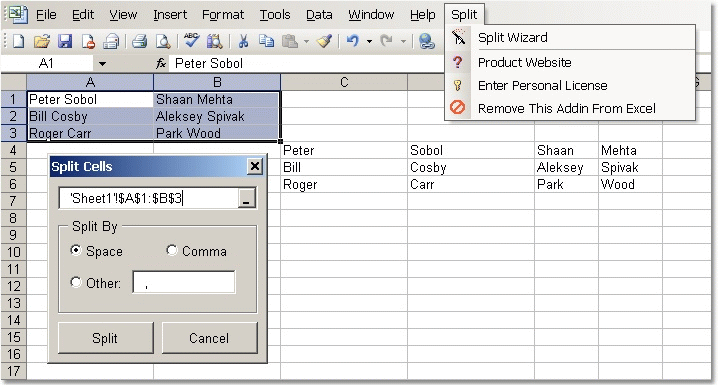Click the Split button in dialog
This screenshot has width=718, height=387.
click(x=105, y=338)
